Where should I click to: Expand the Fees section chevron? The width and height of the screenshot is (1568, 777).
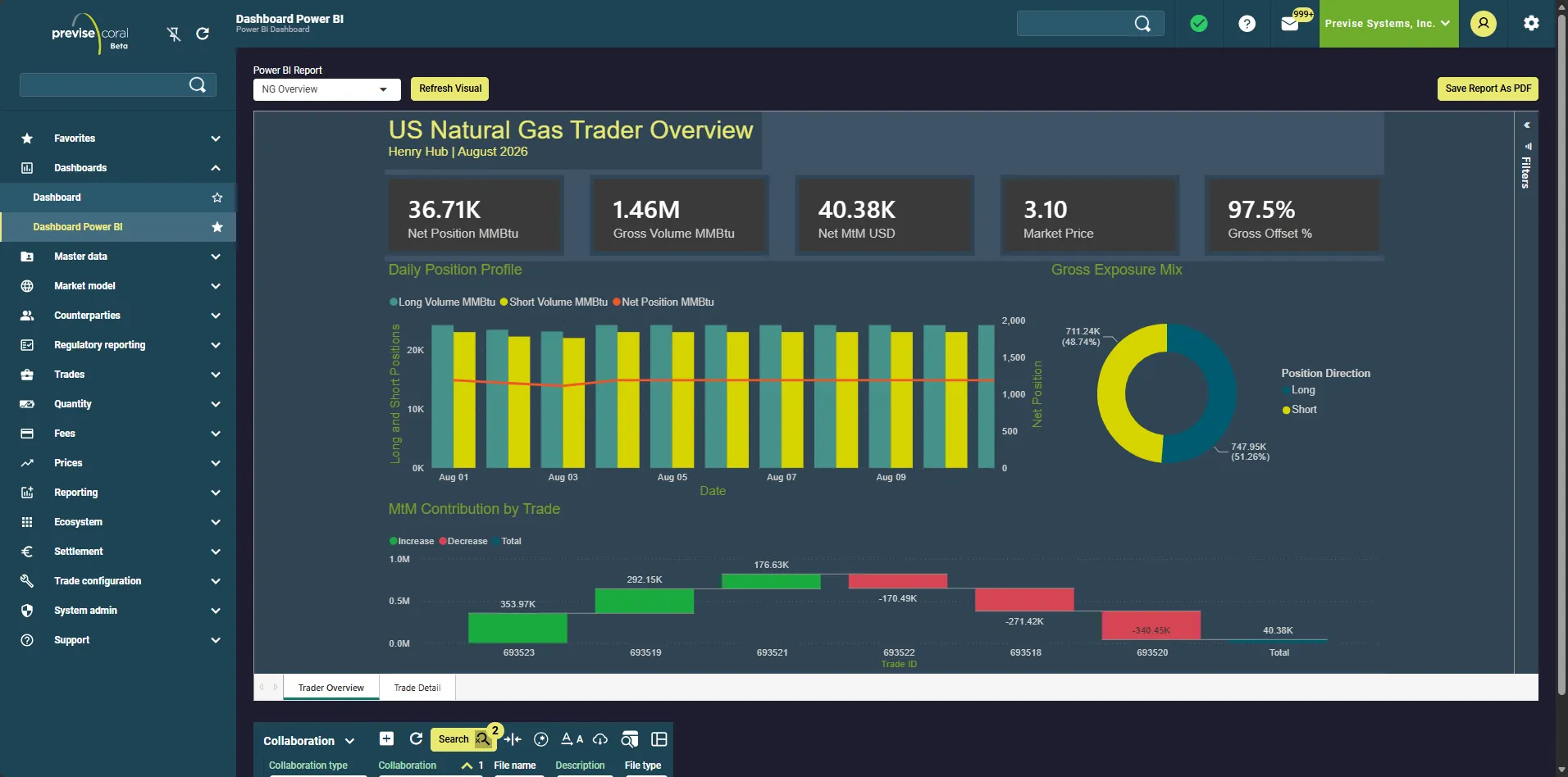coord(216,434)
